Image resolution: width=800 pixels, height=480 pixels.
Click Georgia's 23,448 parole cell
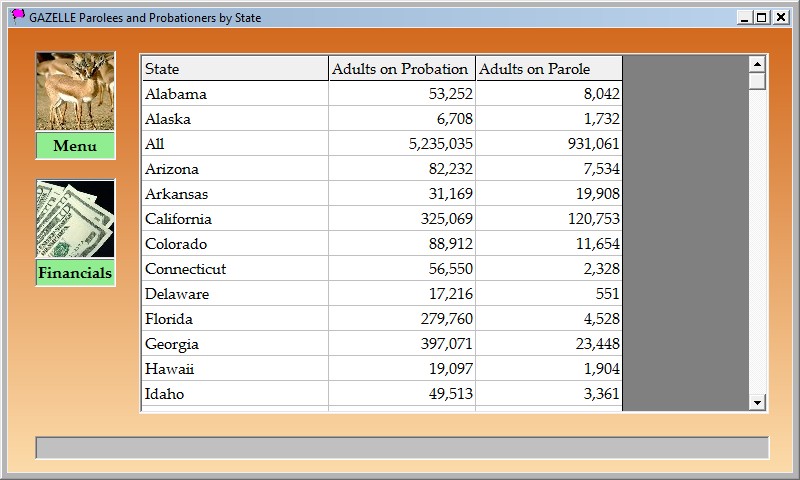548,344
